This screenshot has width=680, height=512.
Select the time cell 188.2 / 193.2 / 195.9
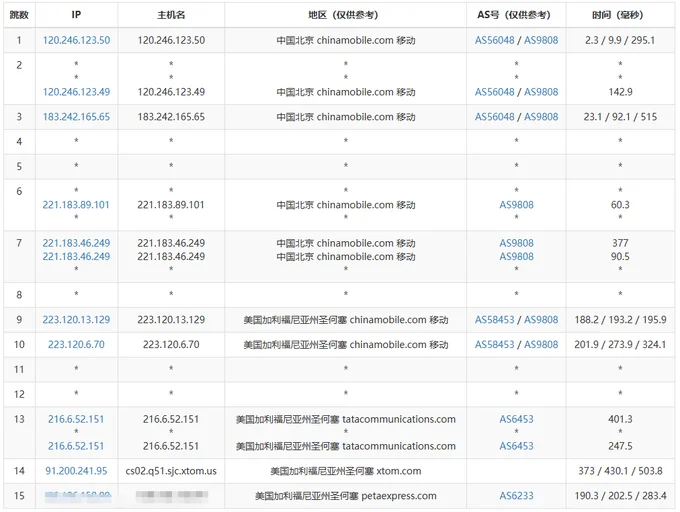621,320
